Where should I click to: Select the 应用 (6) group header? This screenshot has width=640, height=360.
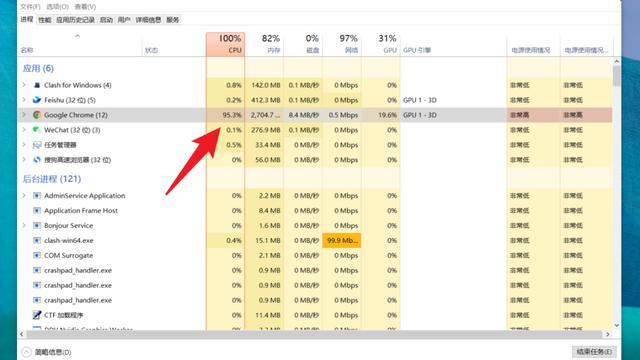pos(38,68)
